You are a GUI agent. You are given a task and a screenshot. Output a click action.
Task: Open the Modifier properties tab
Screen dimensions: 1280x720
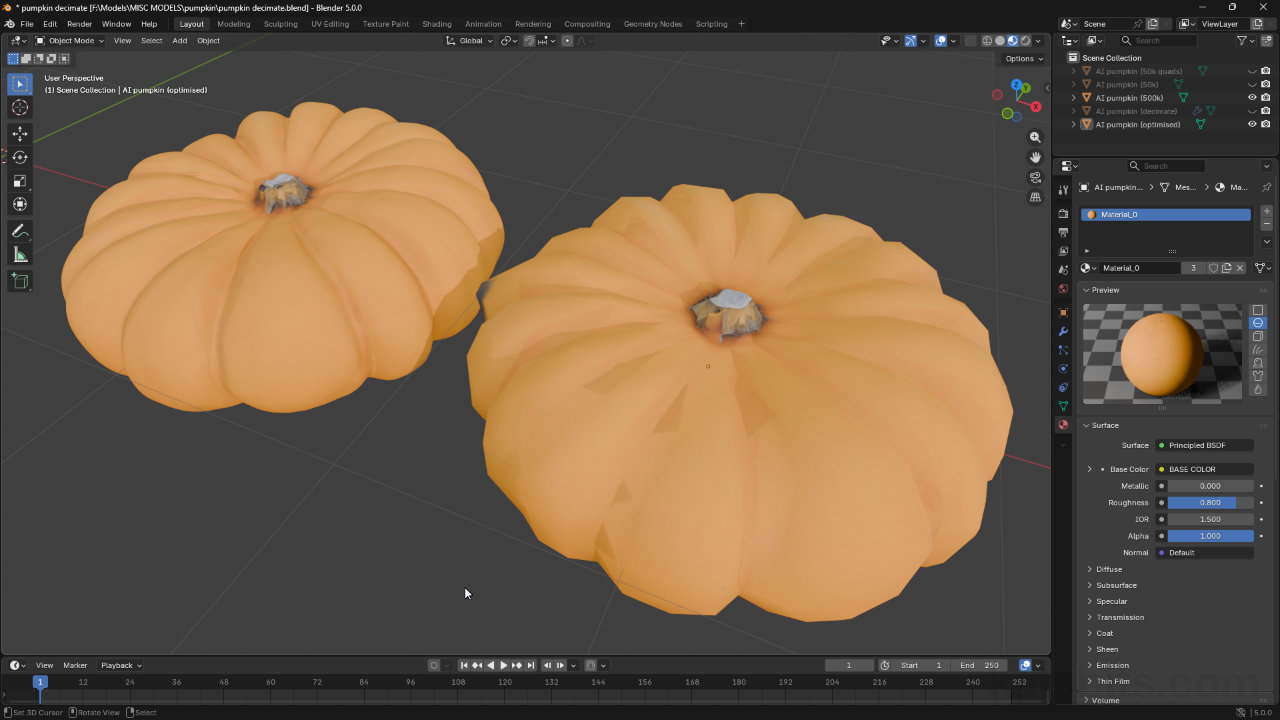1063,330
